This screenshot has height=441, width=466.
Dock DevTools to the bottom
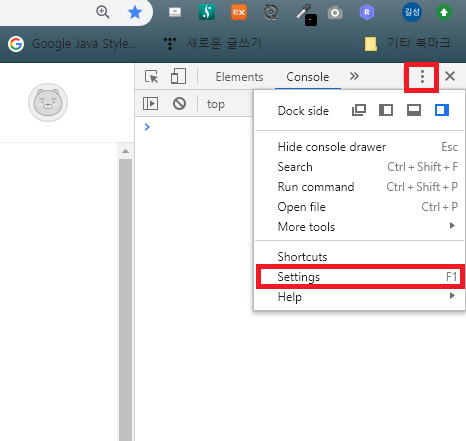click(x=414, y=110)
